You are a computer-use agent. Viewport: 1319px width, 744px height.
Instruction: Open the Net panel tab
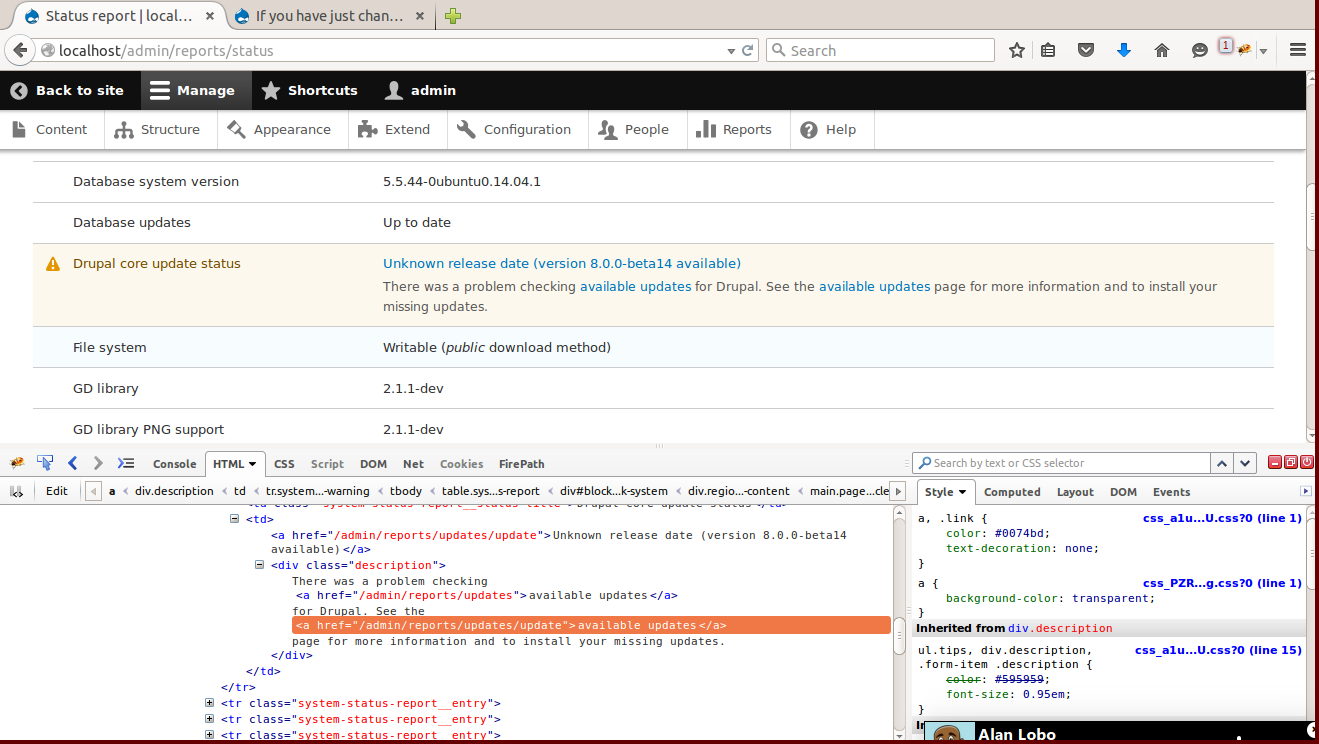coord(413,464)
